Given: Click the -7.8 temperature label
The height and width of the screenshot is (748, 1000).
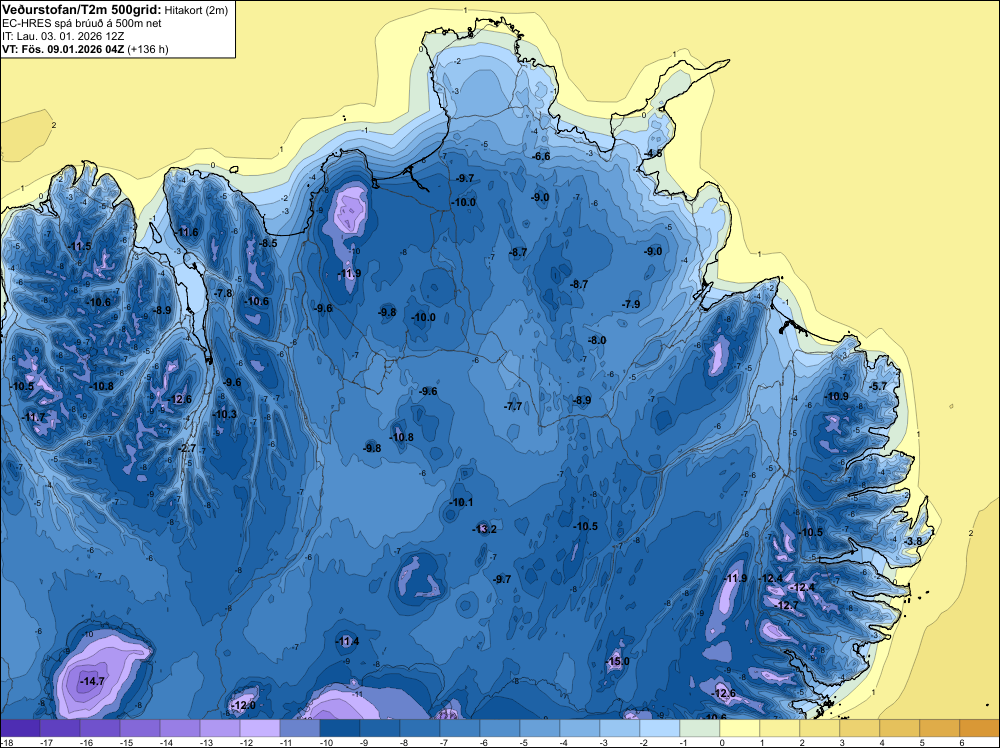Looking at the screenshot, I should coord(223,293).
